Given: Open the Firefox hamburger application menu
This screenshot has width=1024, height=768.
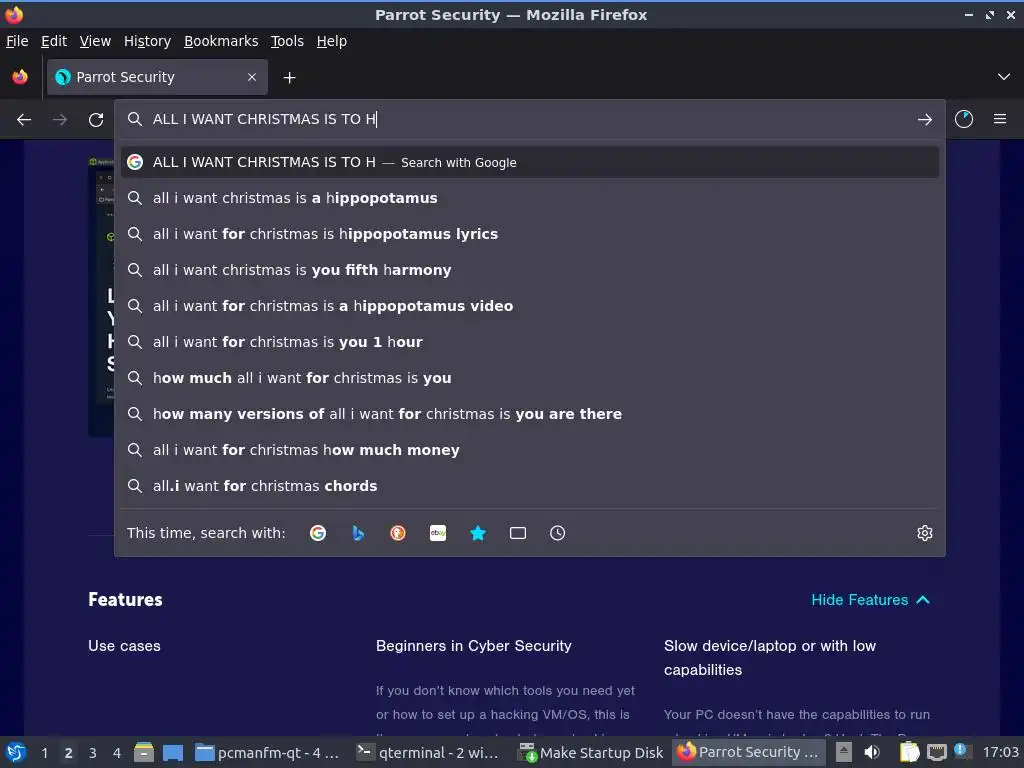Looking at the screenshot, I should [x=1000, y=119].
